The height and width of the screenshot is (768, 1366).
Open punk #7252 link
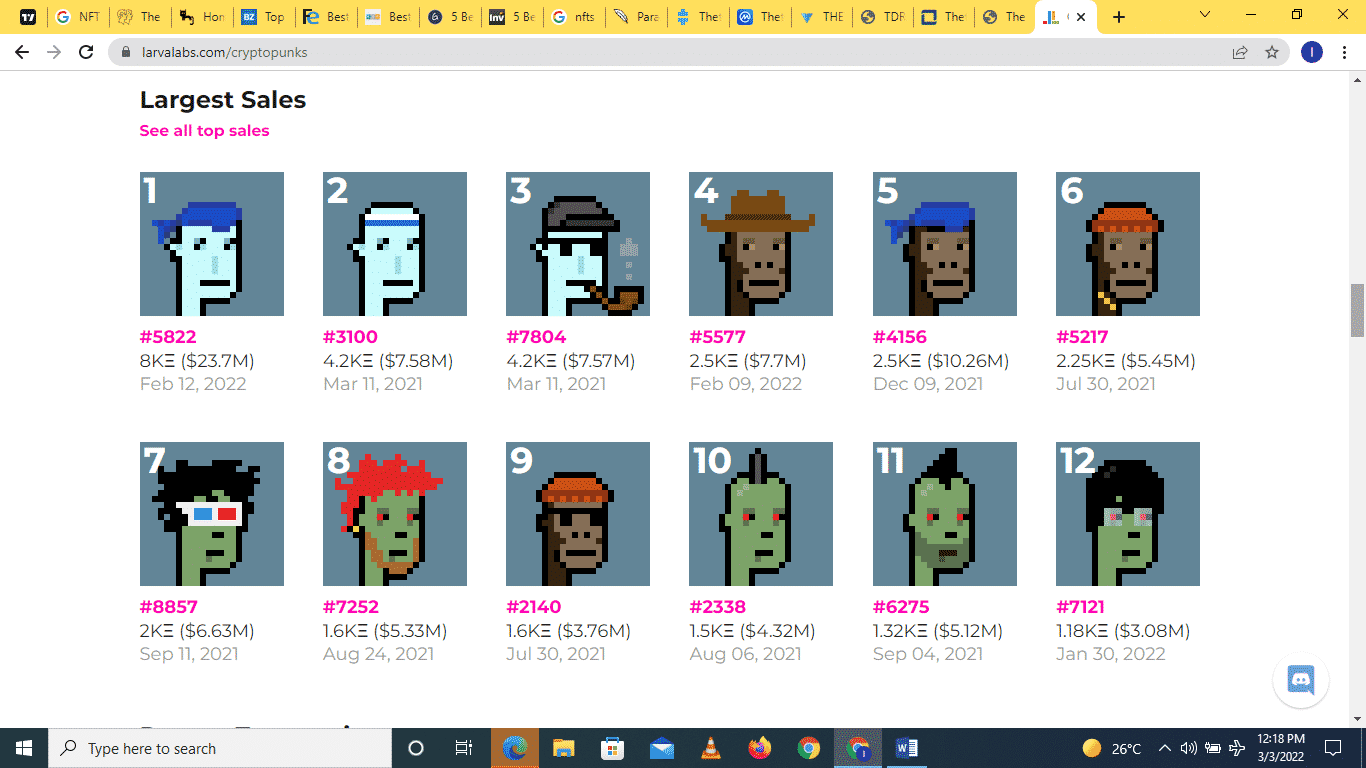pyautogui.click(x=351, y=607)
